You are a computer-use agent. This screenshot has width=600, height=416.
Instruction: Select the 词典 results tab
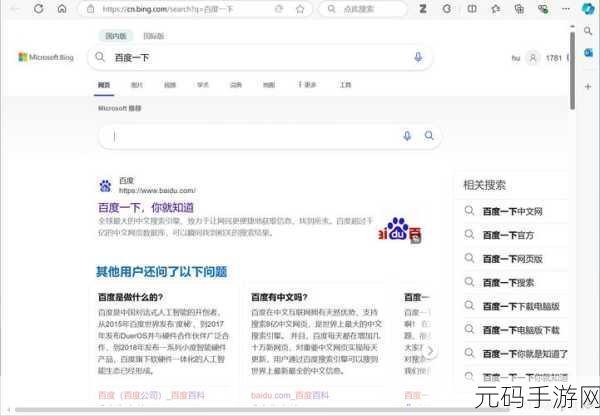pos(236,85)
